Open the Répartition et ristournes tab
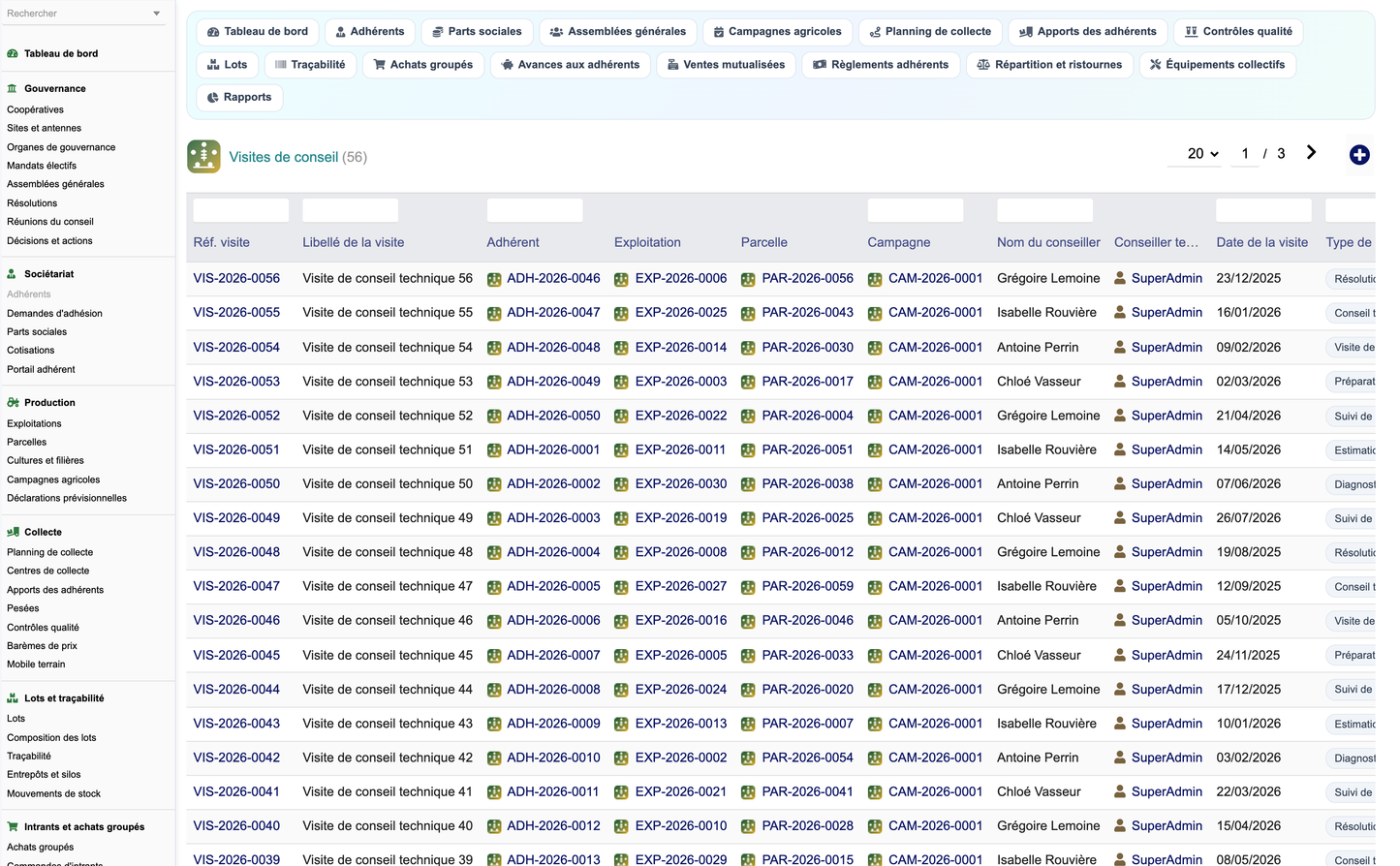This screenshot has width=1400, height=866. tap(1049, 65)
